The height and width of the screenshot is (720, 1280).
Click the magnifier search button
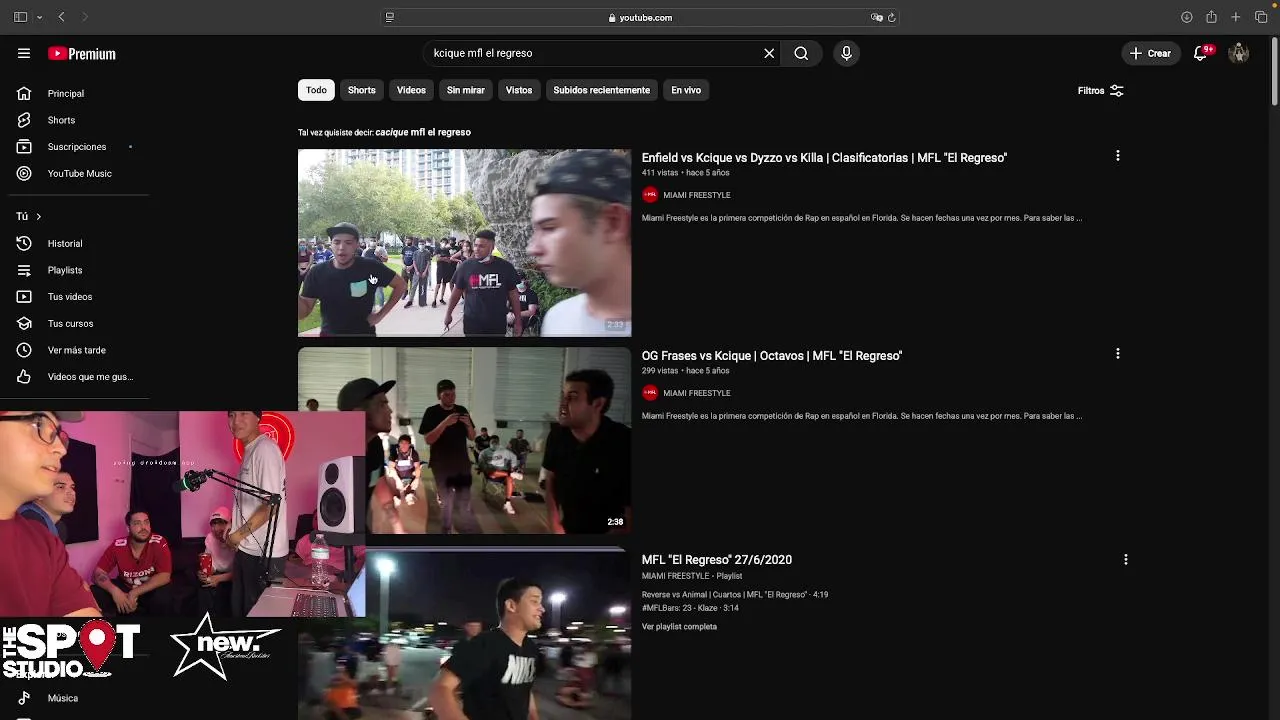pos(801,53)
